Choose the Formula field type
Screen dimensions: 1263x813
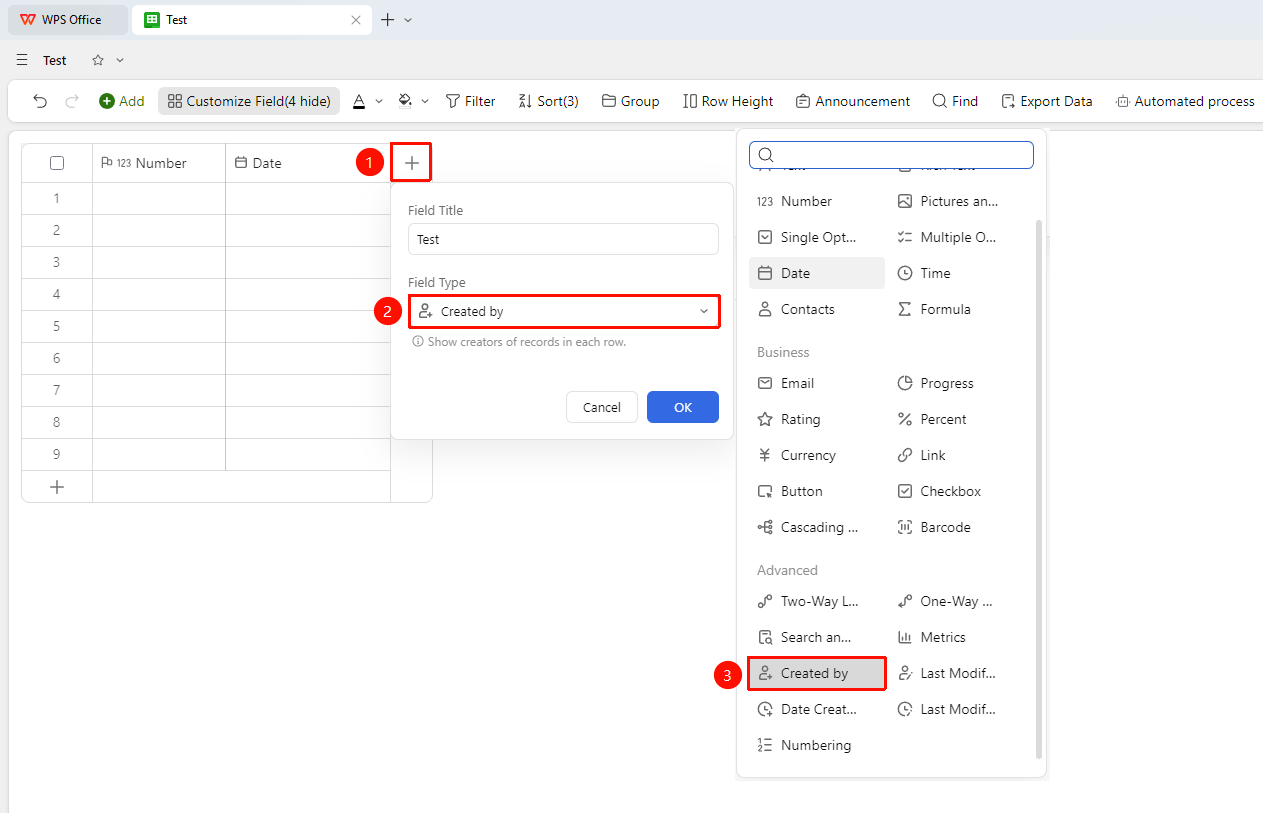pos(957,309)
